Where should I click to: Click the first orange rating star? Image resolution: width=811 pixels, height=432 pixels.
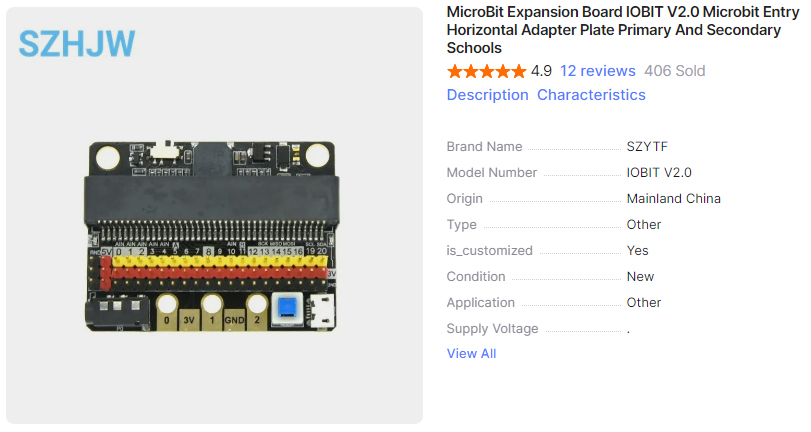point(455,71)
